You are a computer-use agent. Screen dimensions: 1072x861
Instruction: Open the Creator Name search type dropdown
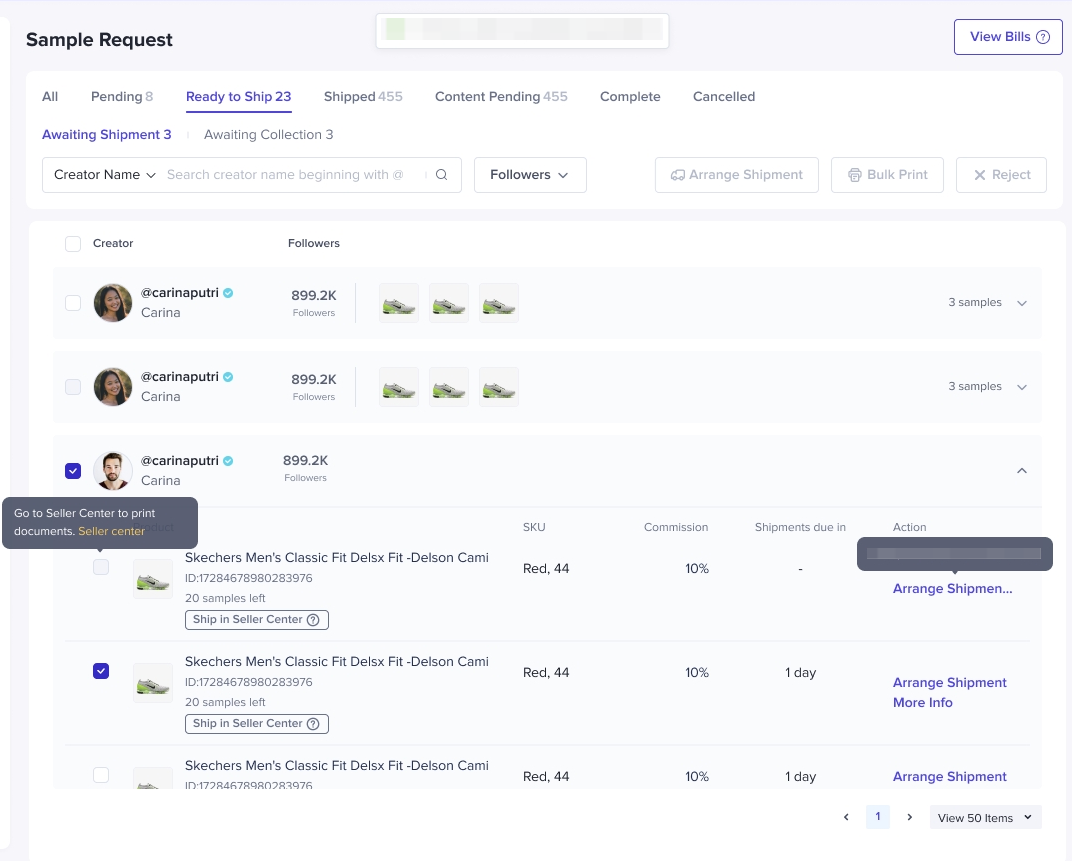click(x=105, y=175)
